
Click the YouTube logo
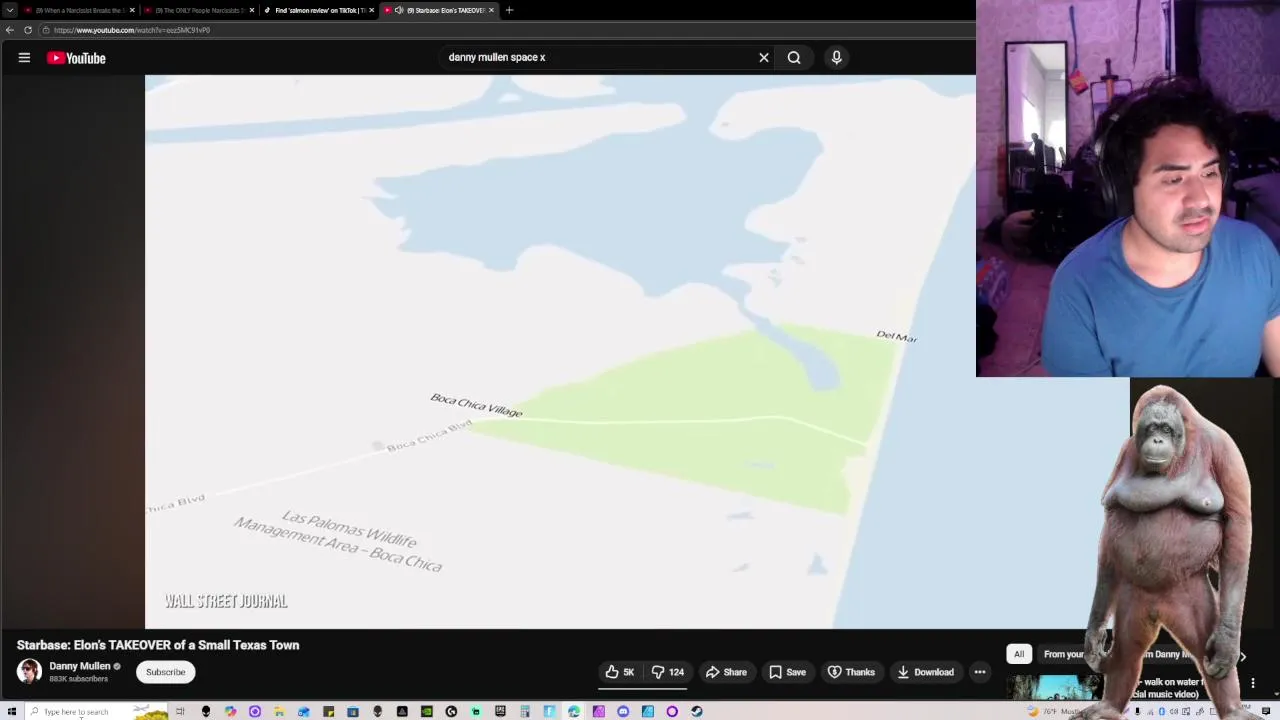[x=76, y=58]
